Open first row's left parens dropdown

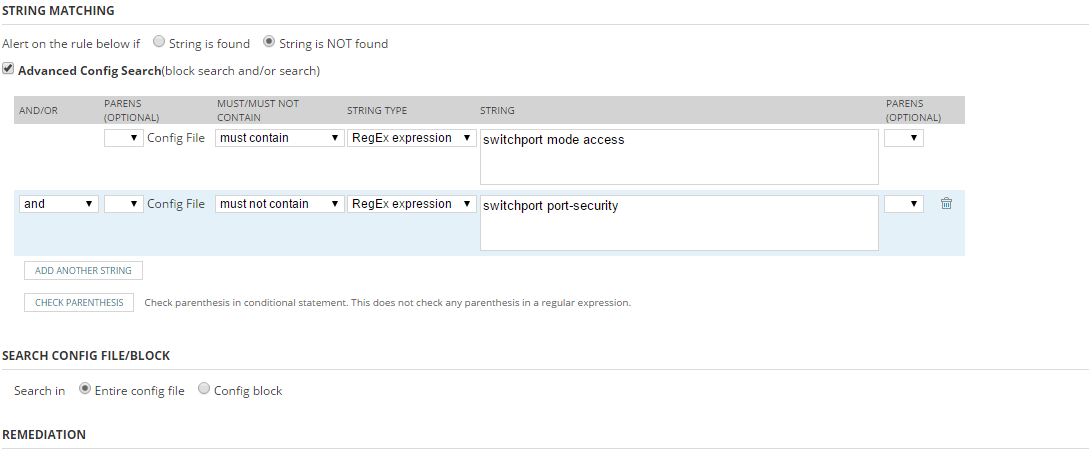(x=123, y=138)
